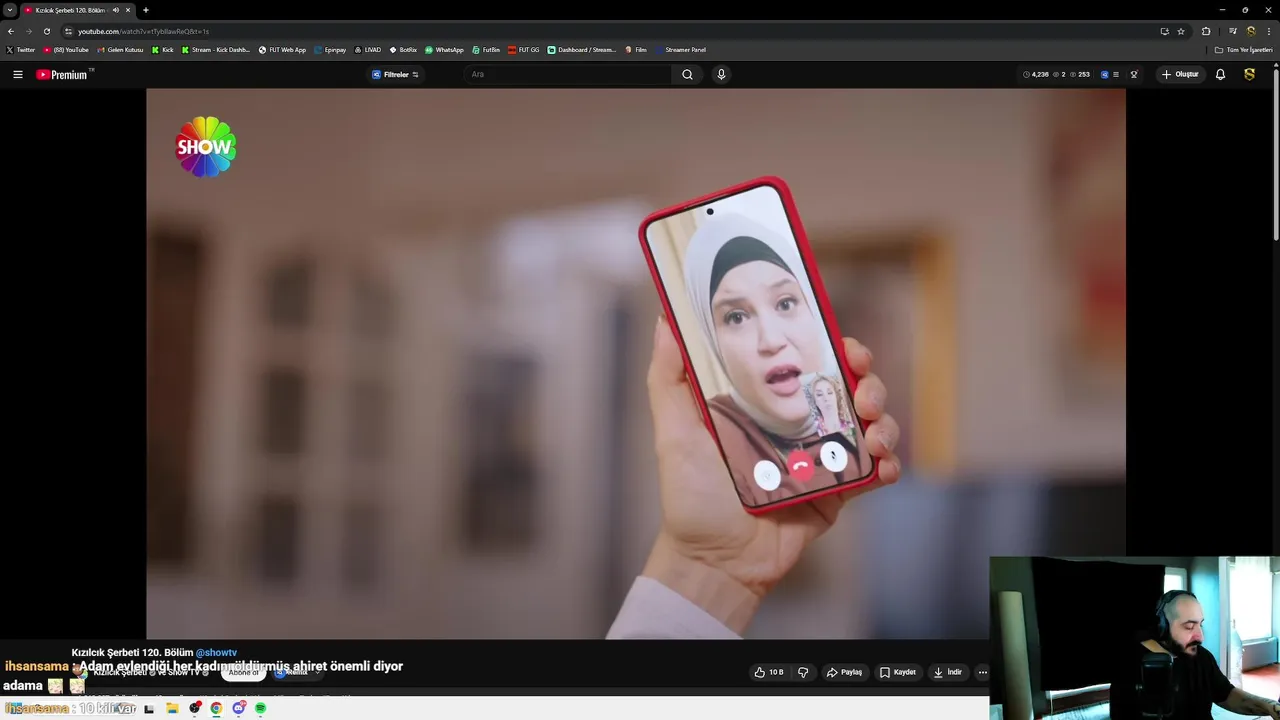Click the blue extension icon beside the view stats

pyautogui.click(x=1104, y=74)
